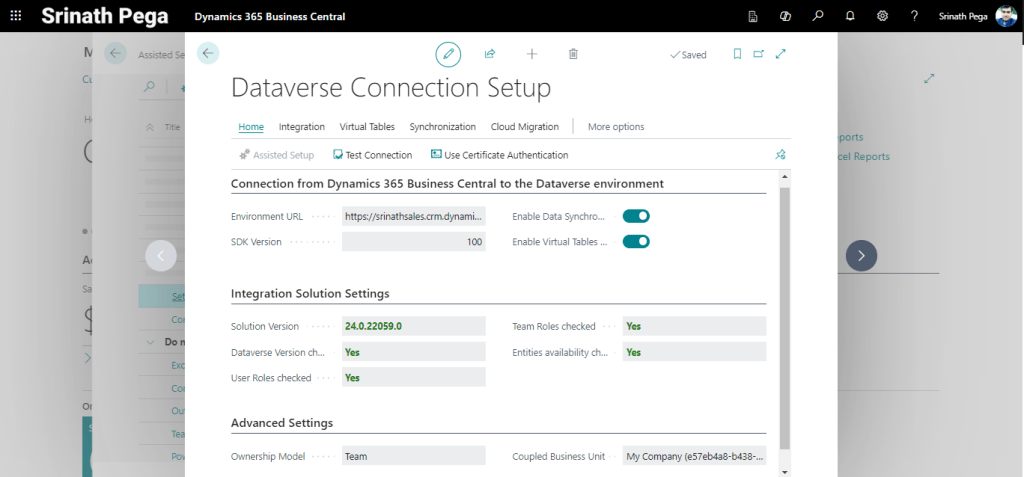1024x477 pixels.
Task: Click the Test Connection button
Action: tap(372, 155)
